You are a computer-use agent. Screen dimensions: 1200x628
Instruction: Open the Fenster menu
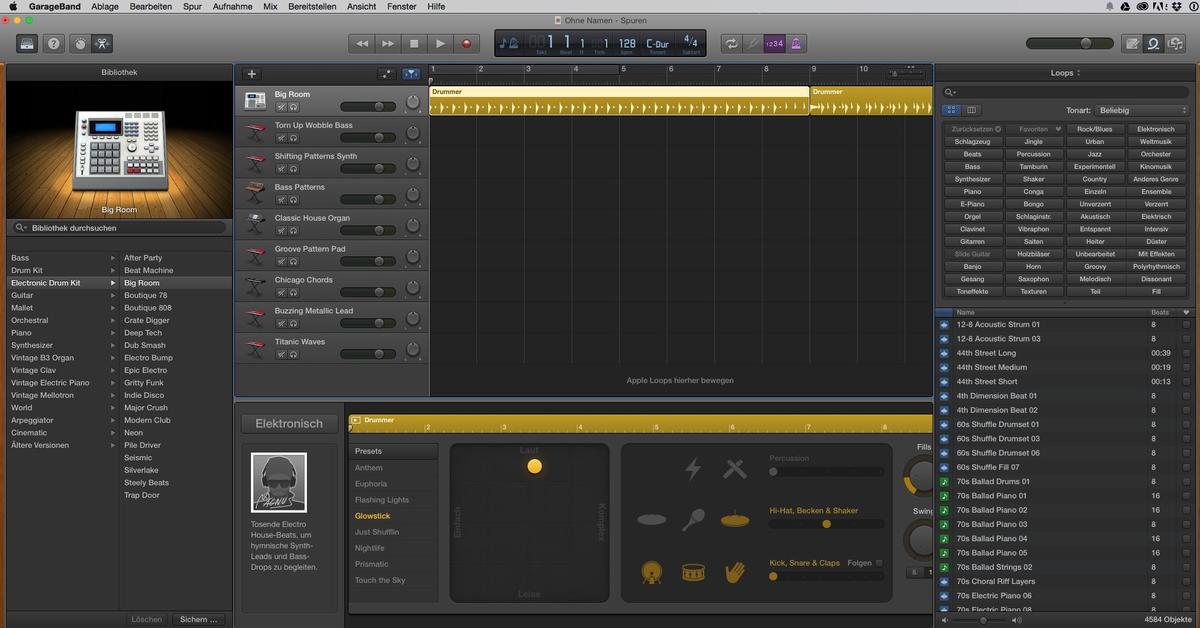402,6
